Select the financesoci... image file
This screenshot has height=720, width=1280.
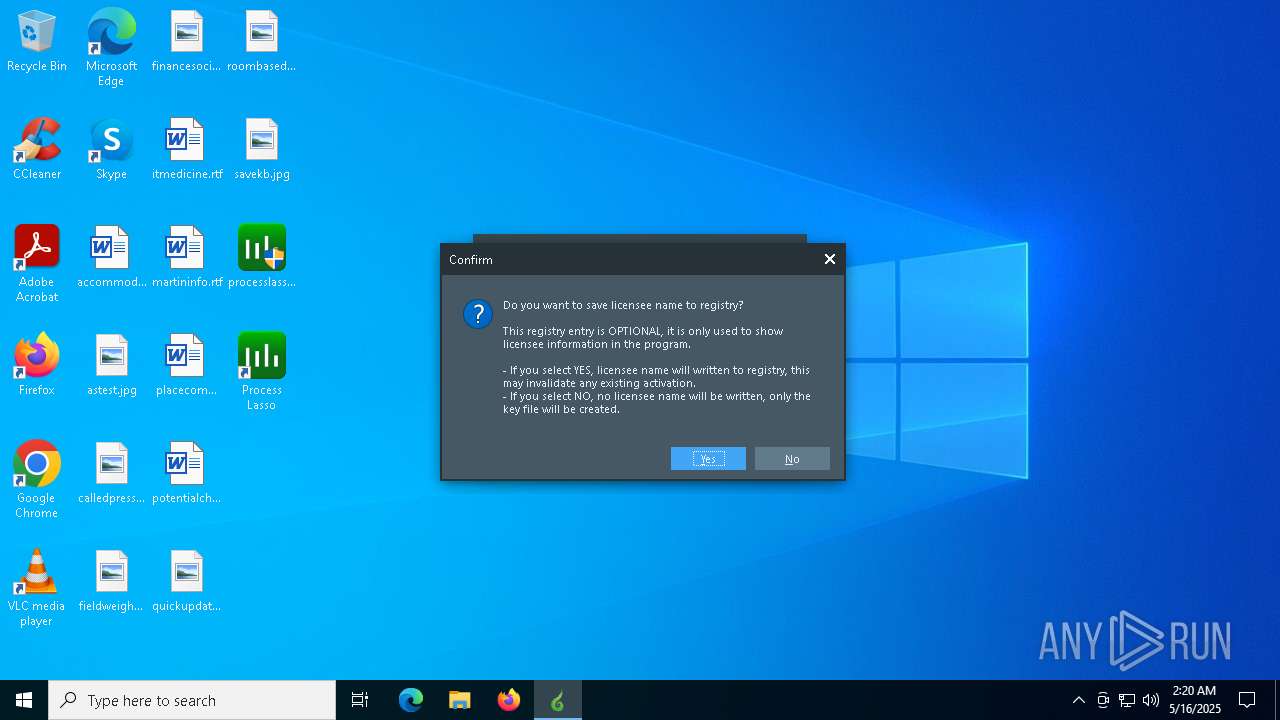click(186, 42)
